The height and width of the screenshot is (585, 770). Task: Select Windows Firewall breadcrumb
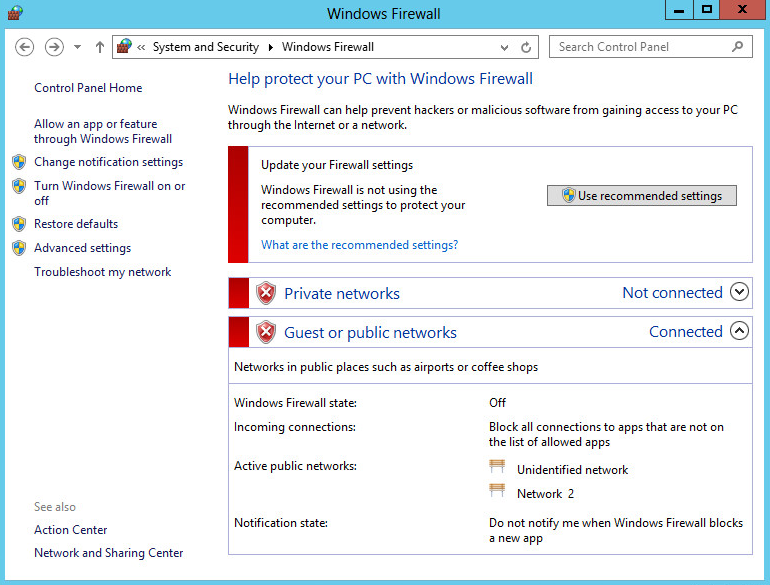328,47
